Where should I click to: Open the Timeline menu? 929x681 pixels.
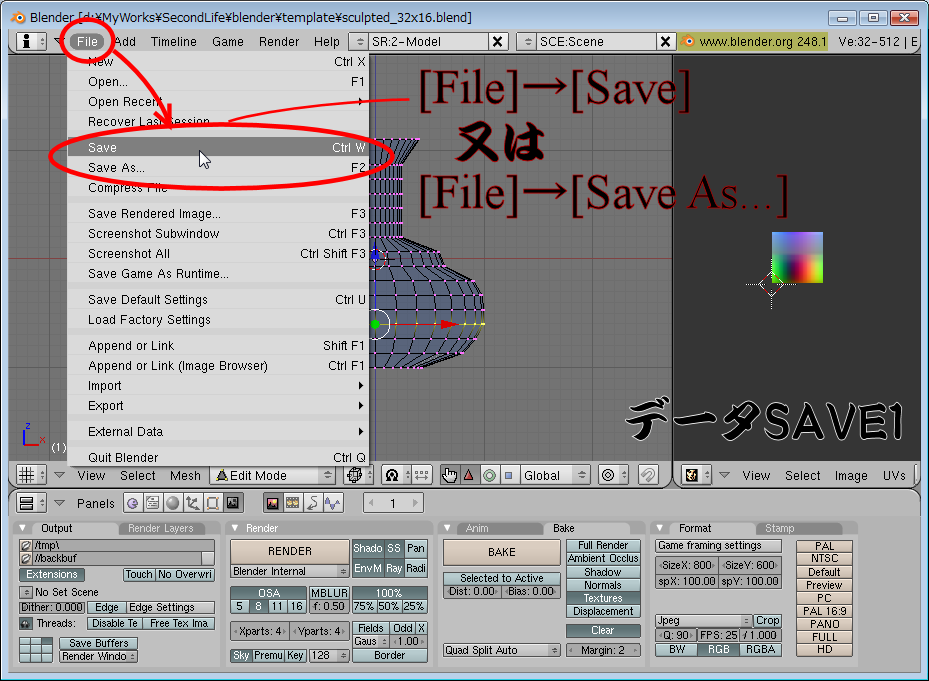[174, 41]
